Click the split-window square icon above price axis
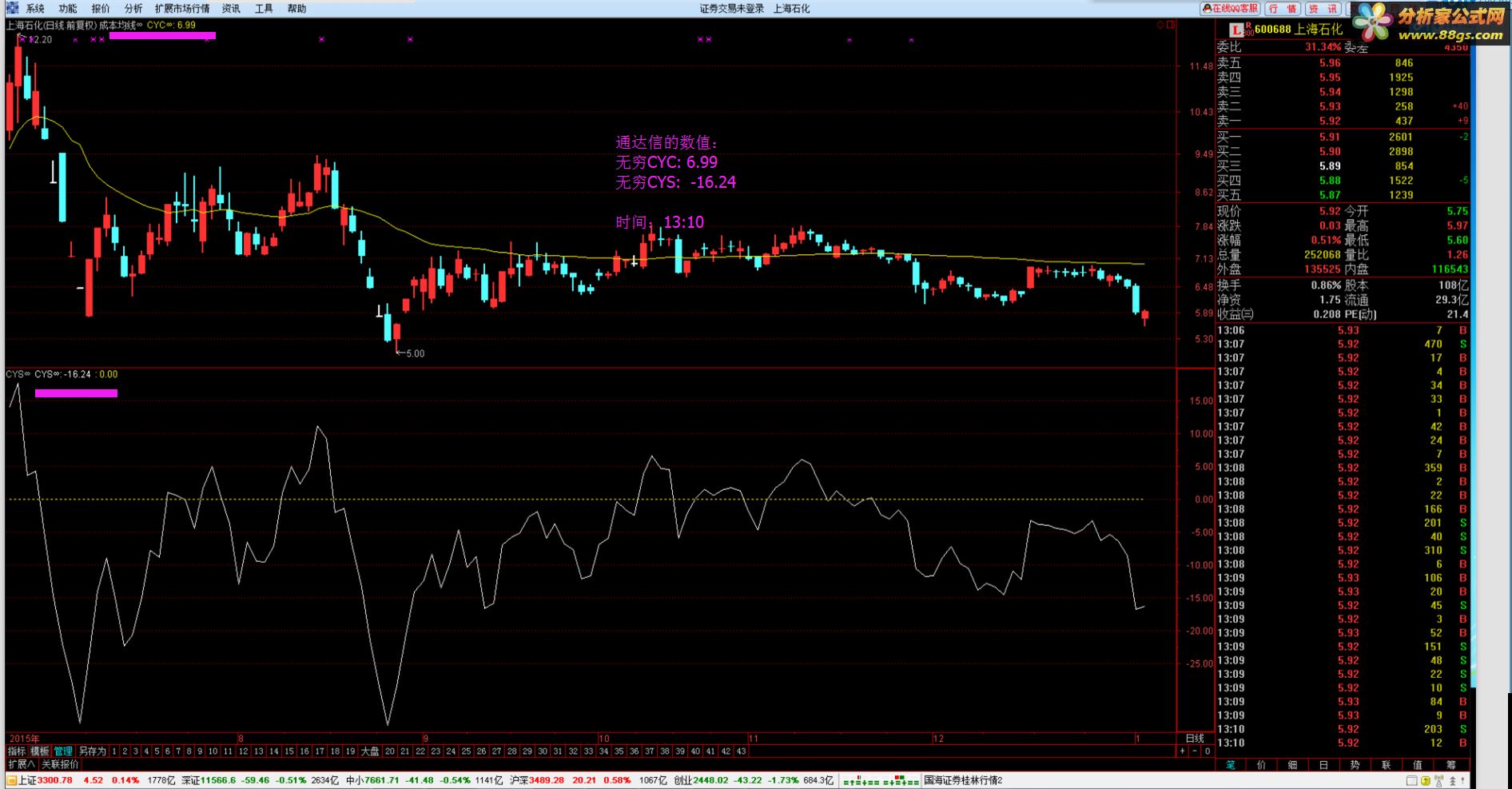Screen dimensions: 1512x789 click(x=1171, y=25)
